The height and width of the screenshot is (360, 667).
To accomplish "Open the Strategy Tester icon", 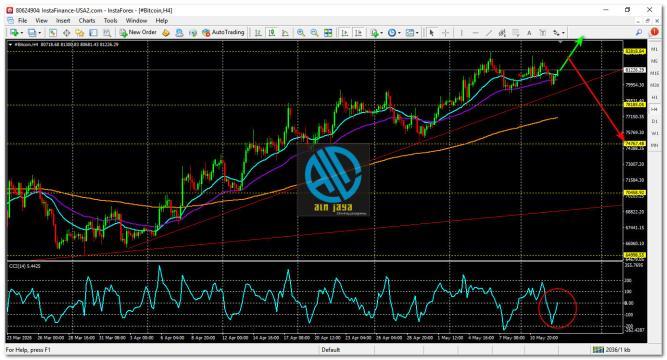I will pos(107,32).
